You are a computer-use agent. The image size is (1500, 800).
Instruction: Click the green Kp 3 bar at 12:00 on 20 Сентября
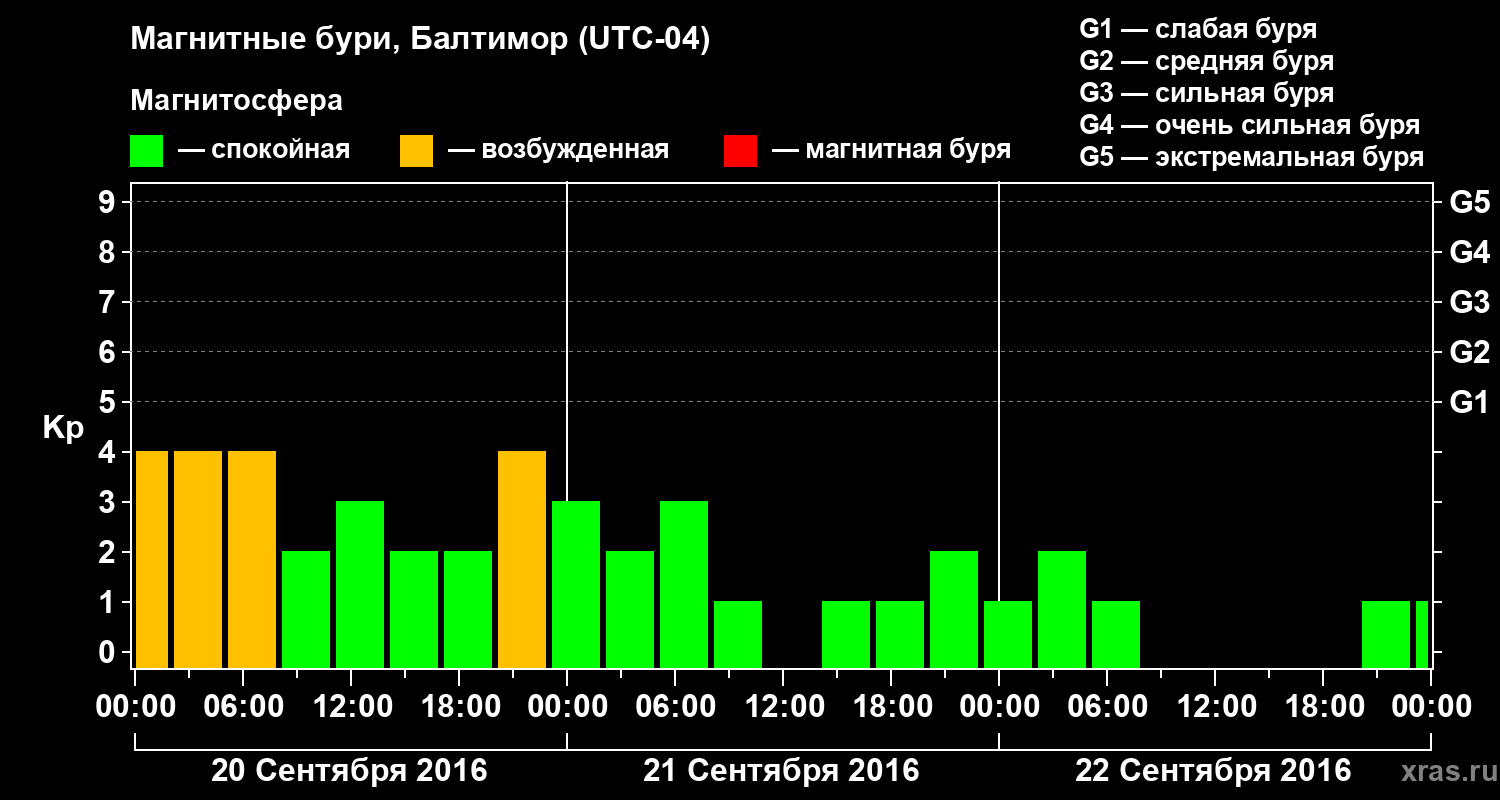click(360, 584)
